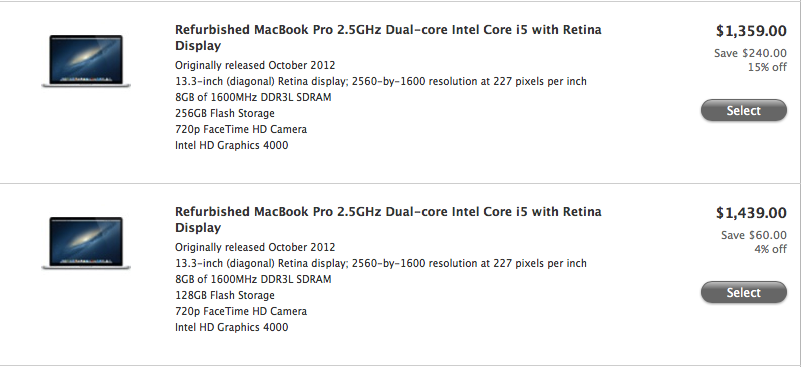The height and width of the screenshot is (367, 805).
Task: Click the $1,439.00 price
Action: click(751, 213)
